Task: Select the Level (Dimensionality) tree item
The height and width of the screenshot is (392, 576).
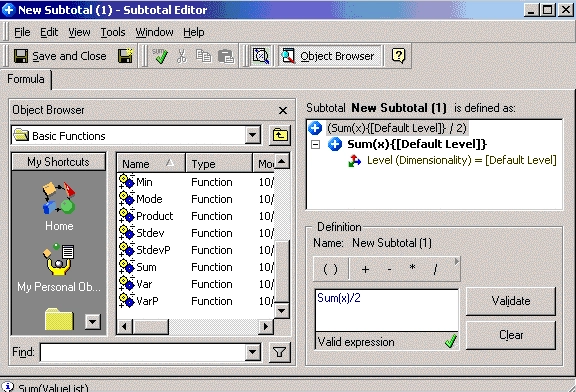Action: [462, 160]
